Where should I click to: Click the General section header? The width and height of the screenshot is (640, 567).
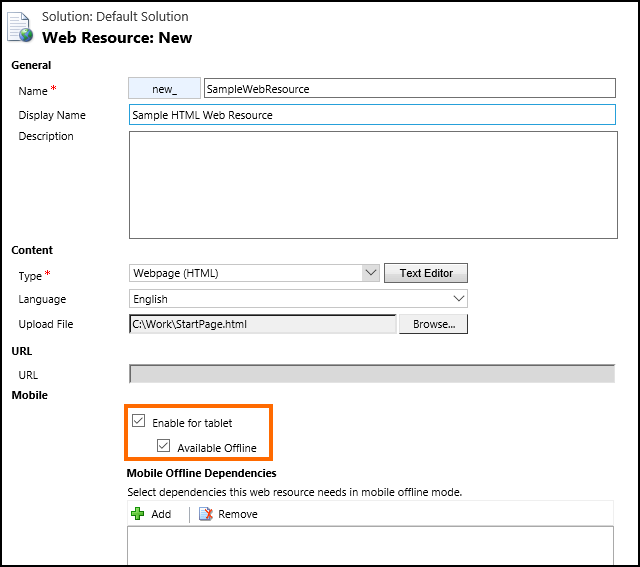coord(31,65)
